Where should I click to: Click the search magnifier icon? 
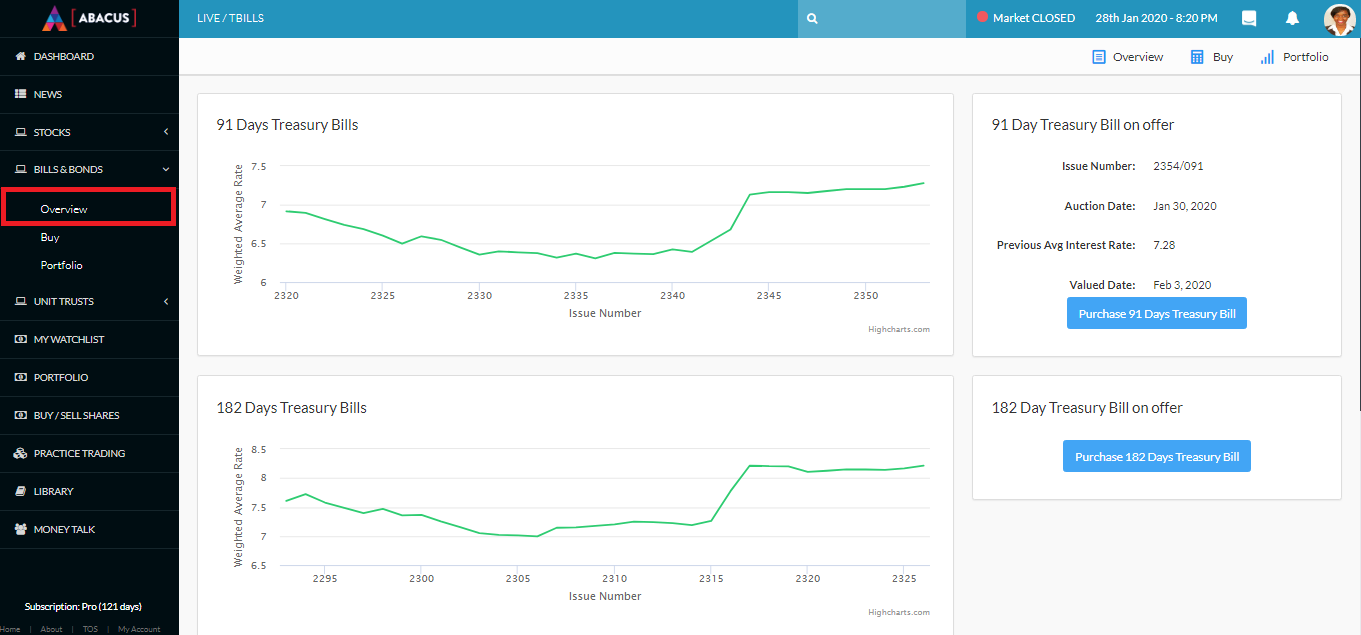813,18
